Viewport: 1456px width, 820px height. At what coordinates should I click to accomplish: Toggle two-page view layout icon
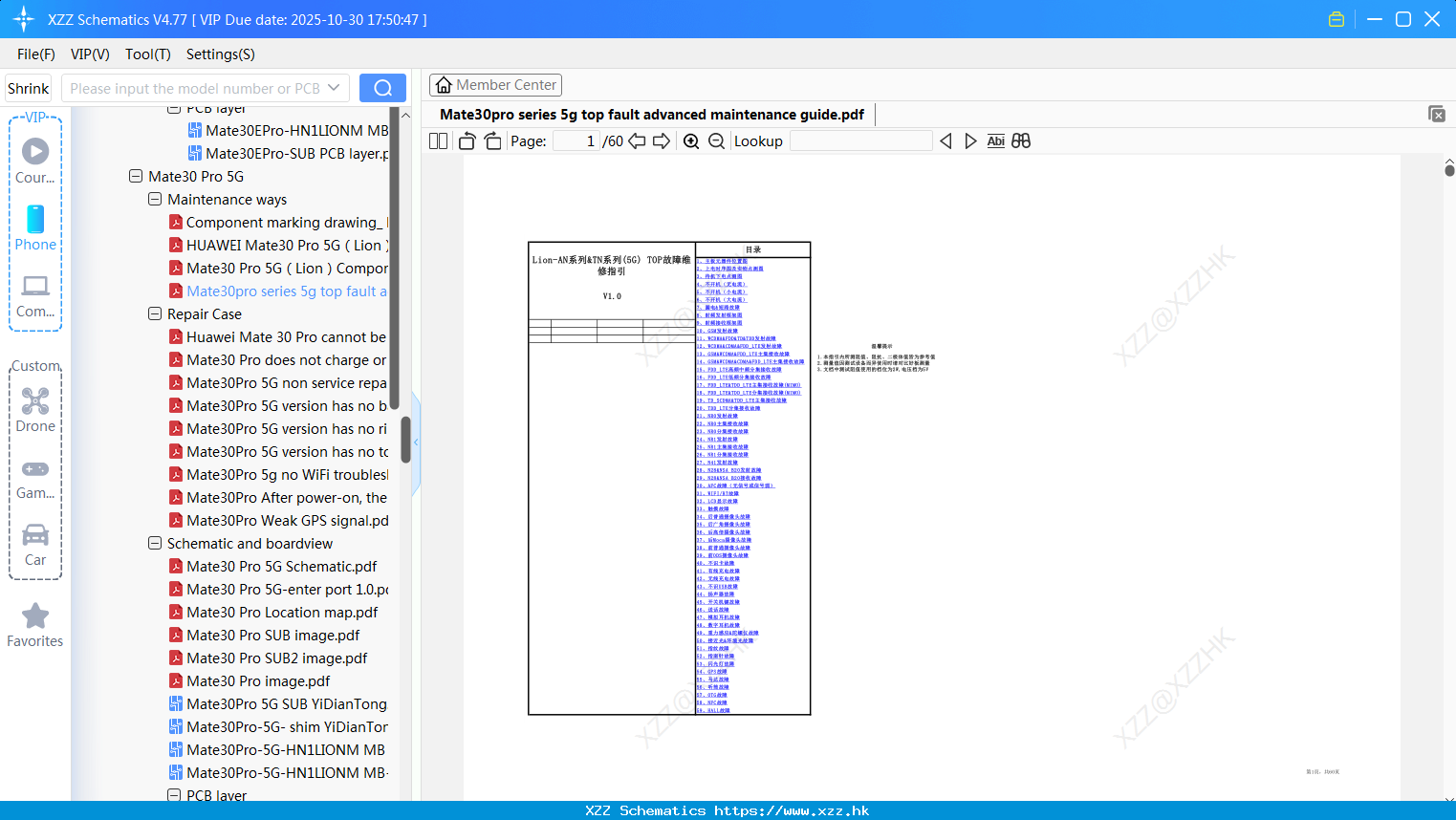(438, 141)
